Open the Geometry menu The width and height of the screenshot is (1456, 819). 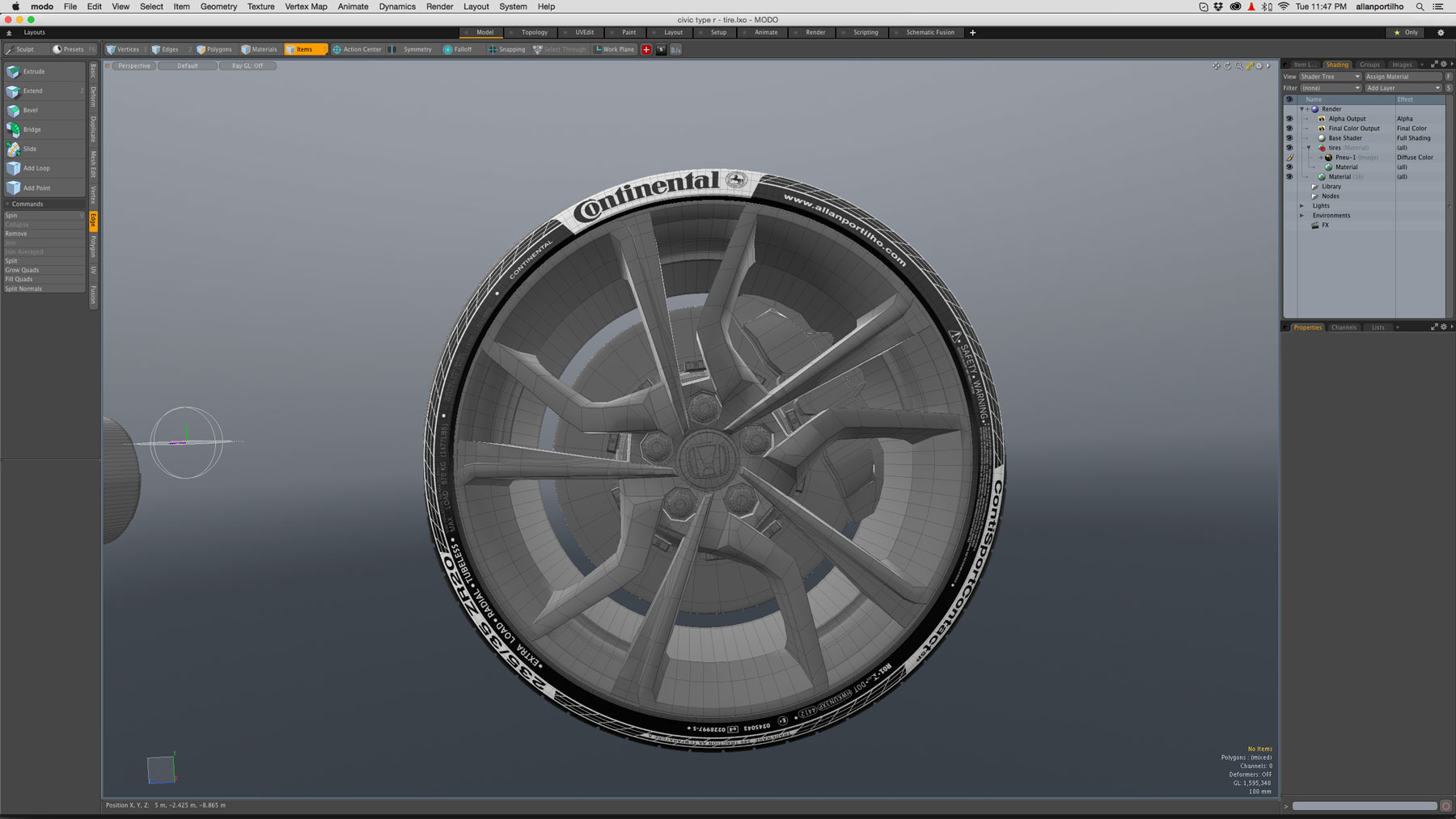[217, 6]
